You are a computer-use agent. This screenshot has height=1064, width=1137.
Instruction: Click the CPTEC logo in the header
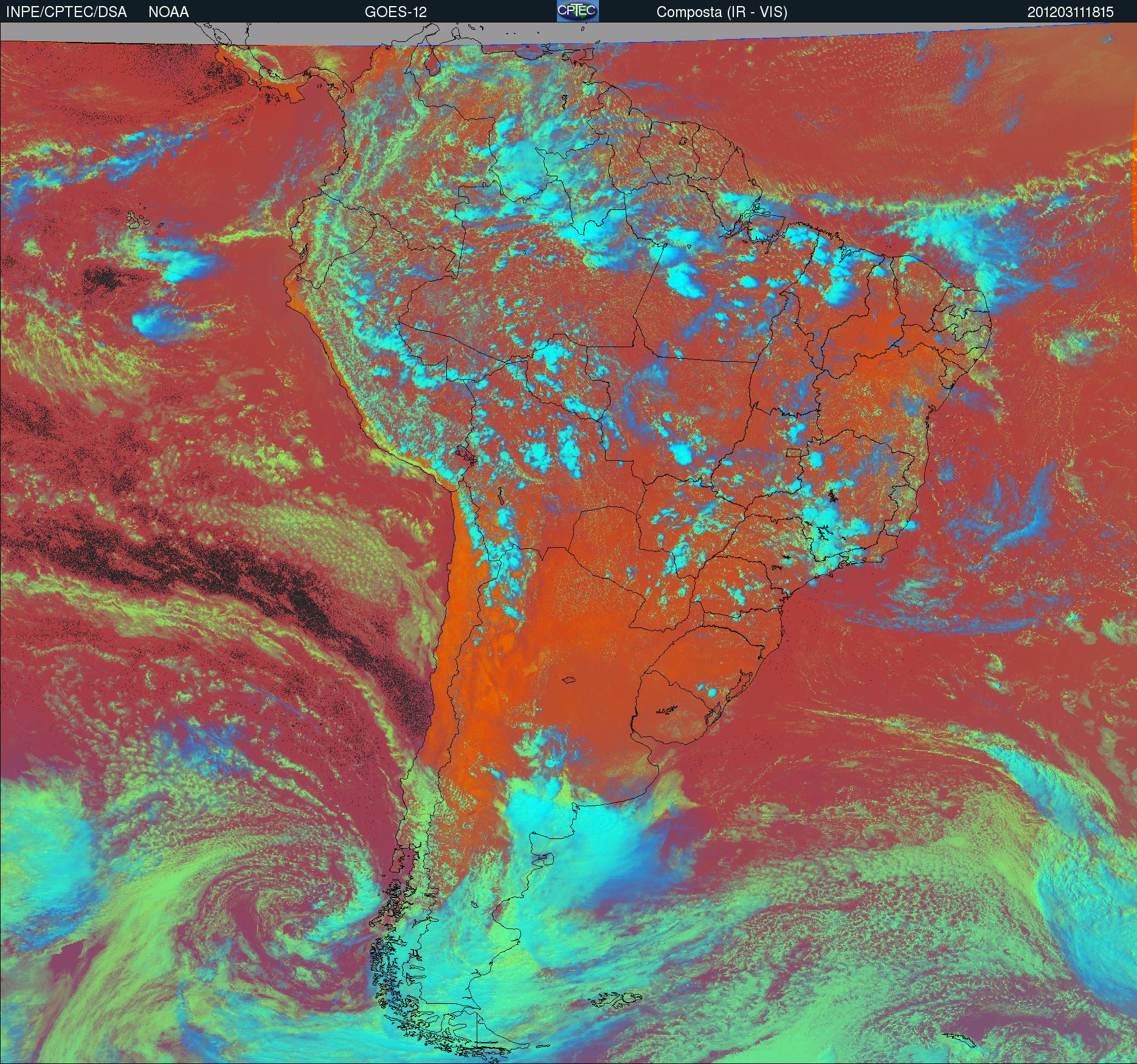tap(578, 11)
